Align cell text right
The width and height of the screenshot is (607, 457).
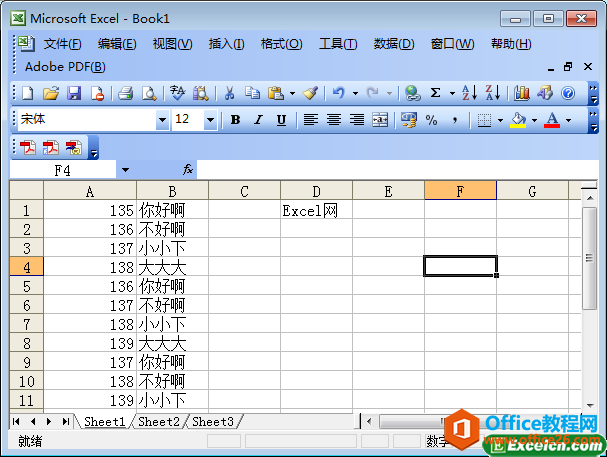(x=357, y=120)
